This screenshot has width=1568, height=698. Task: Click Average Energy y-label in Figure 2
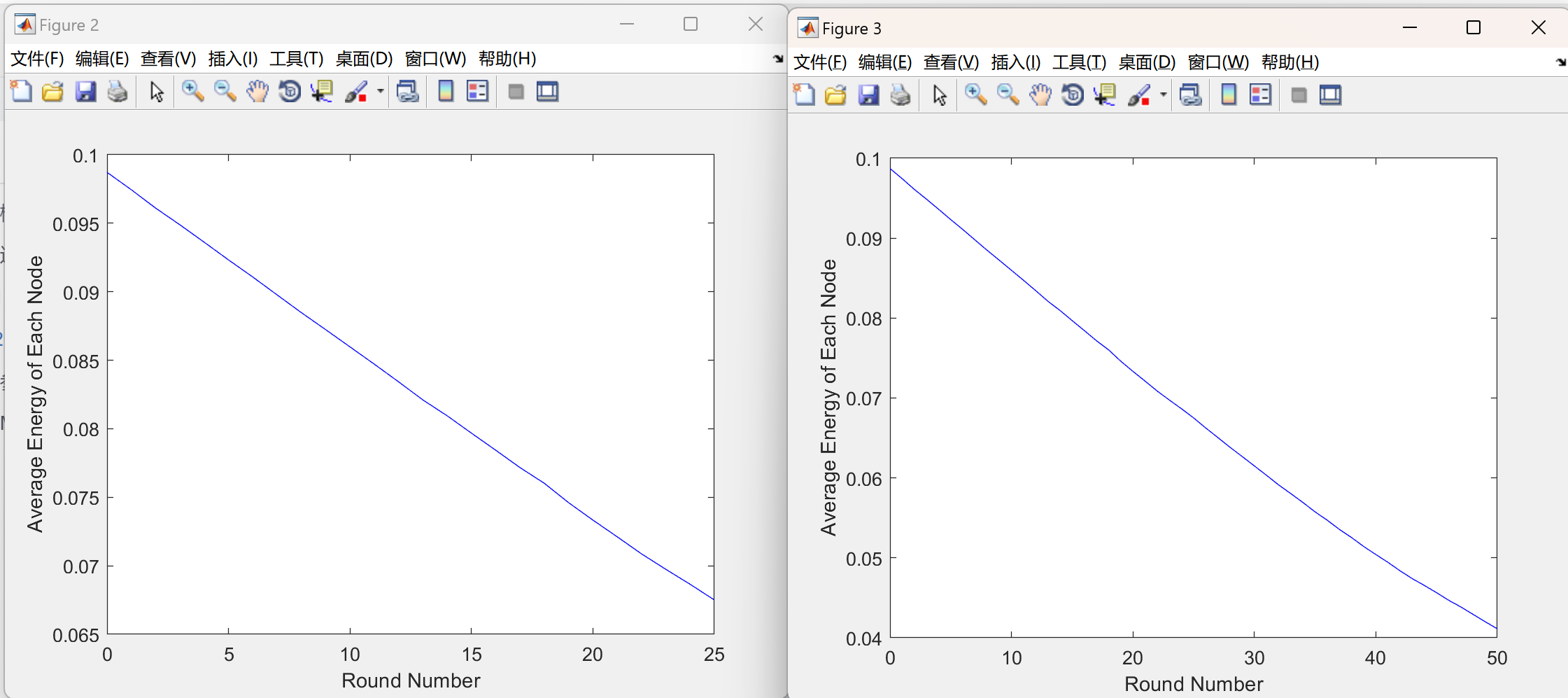tap(35, 394)
